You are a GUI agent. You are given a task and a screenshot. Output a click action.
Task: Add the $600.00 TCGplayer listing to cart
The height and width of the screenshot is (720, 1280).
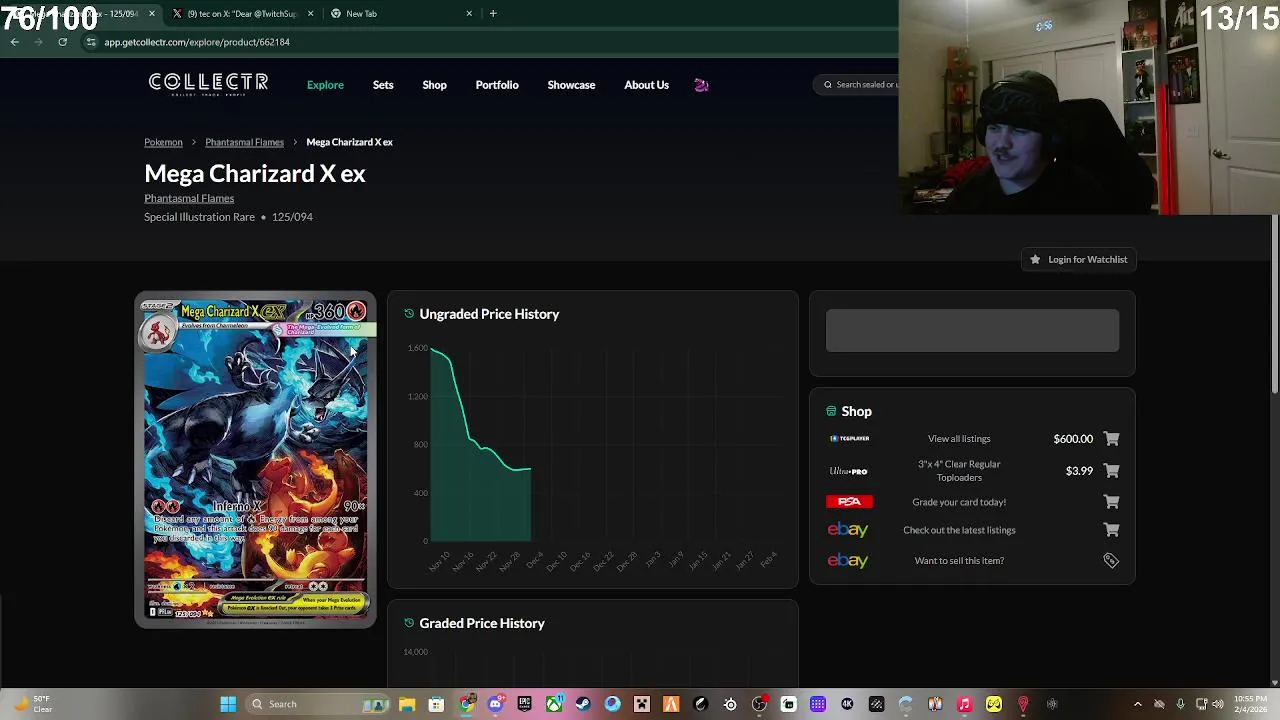point(1111,439)
